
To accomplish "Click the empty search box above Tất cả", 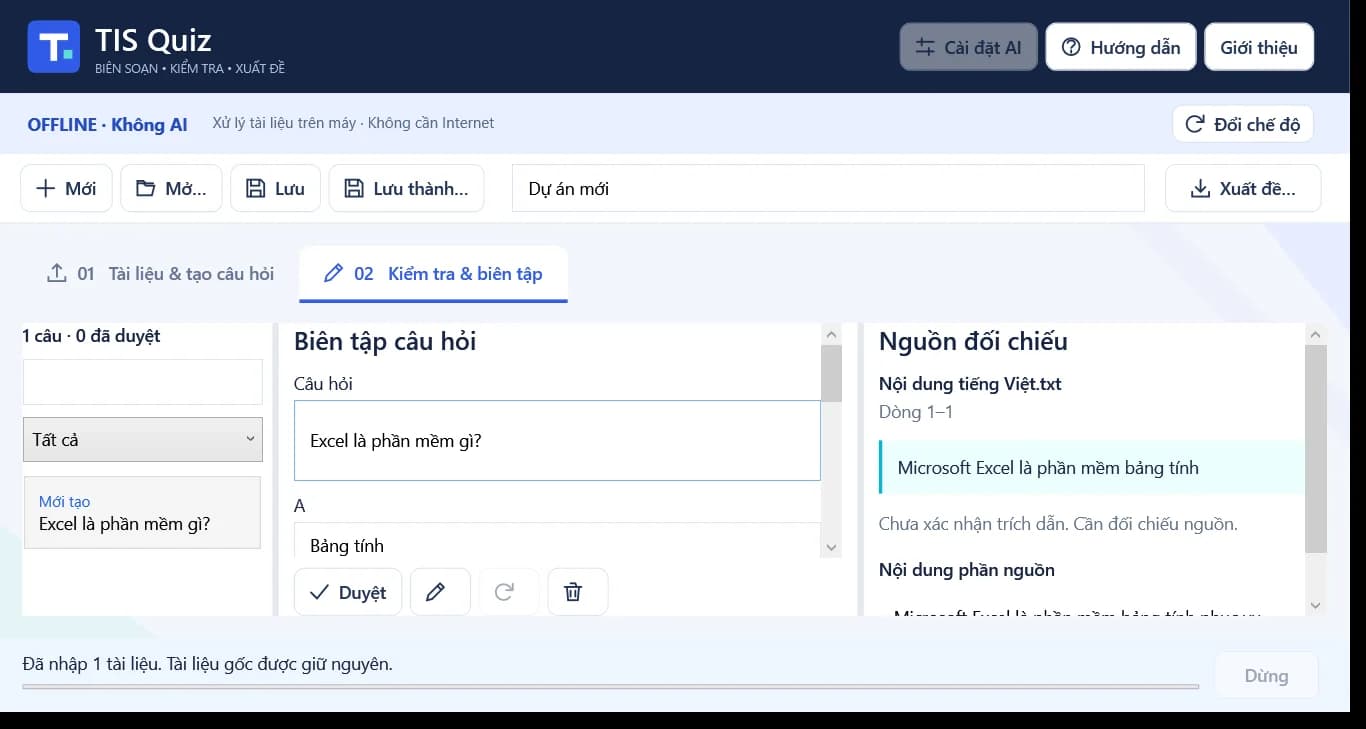I will point(142,382).
